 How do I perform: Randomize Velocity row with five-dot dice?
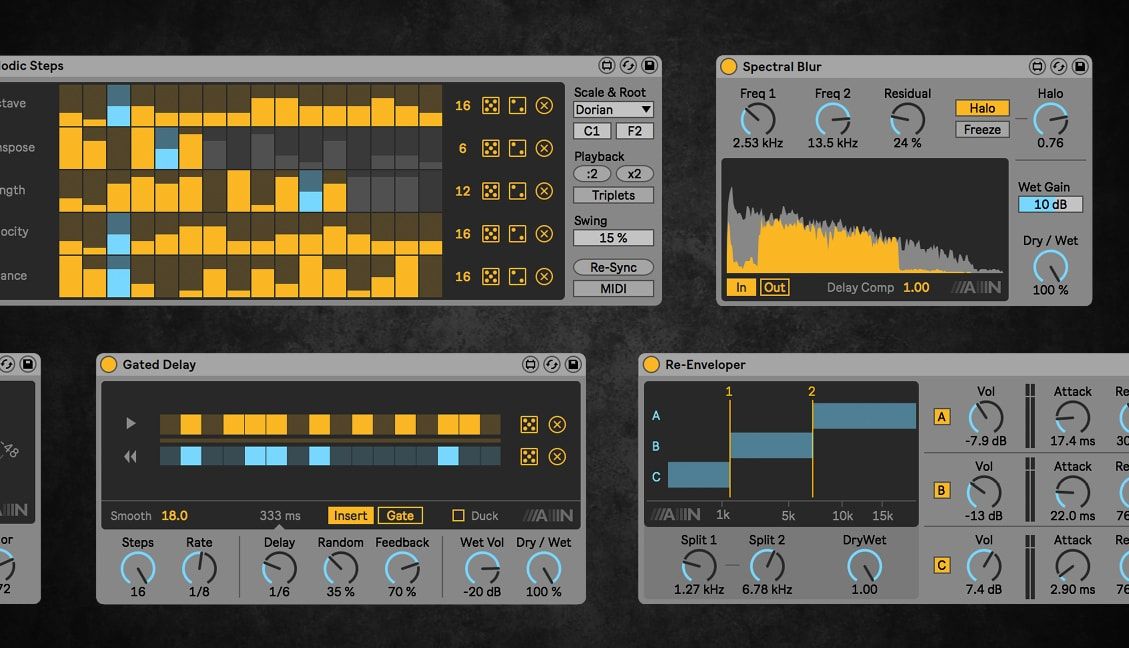coord(490,234)
